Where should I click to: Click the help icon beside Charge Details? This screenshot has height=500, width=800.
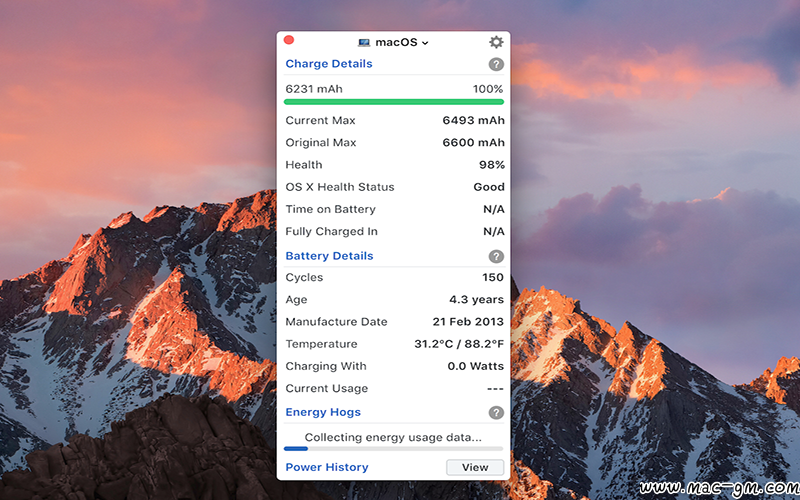tap(496, 64)
